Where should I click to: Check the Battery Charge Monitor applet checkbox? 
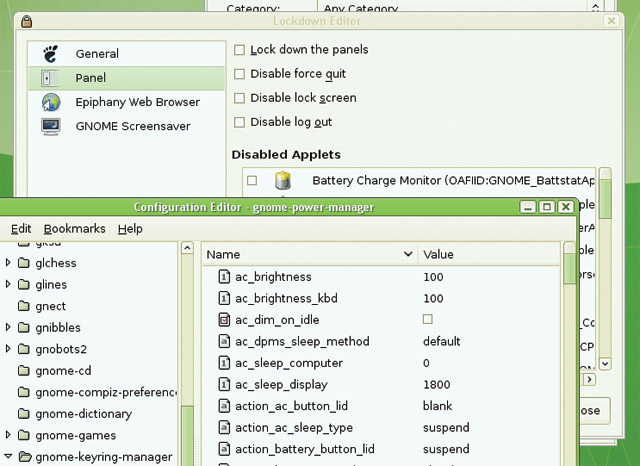coord(252,180)
